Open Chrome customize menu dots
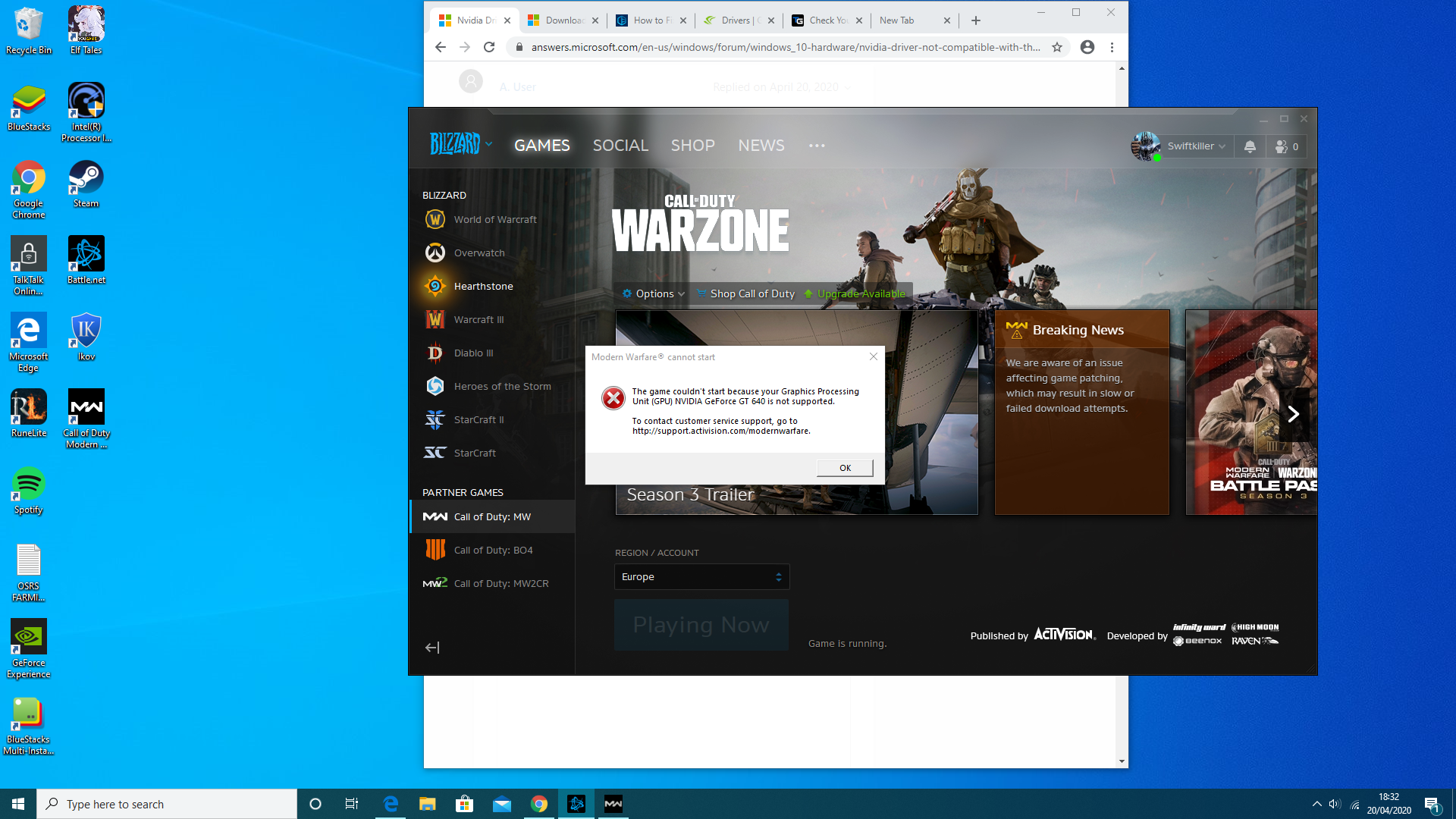Screen dimensions: 1456x819 tap(1112, 47)
